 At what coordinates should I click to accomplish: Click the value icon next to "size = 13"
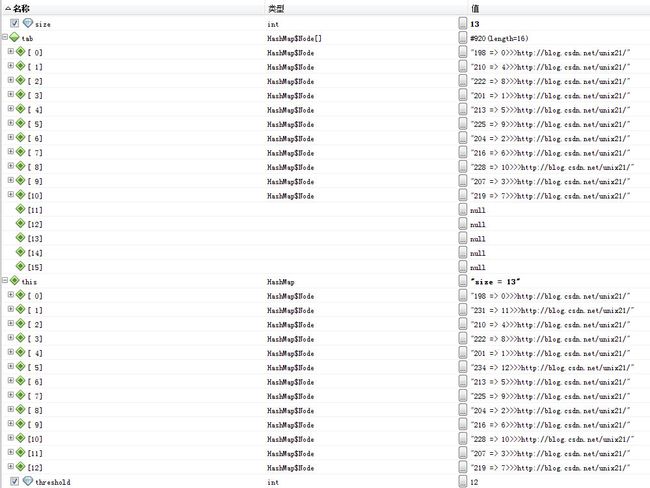point(462,282)
